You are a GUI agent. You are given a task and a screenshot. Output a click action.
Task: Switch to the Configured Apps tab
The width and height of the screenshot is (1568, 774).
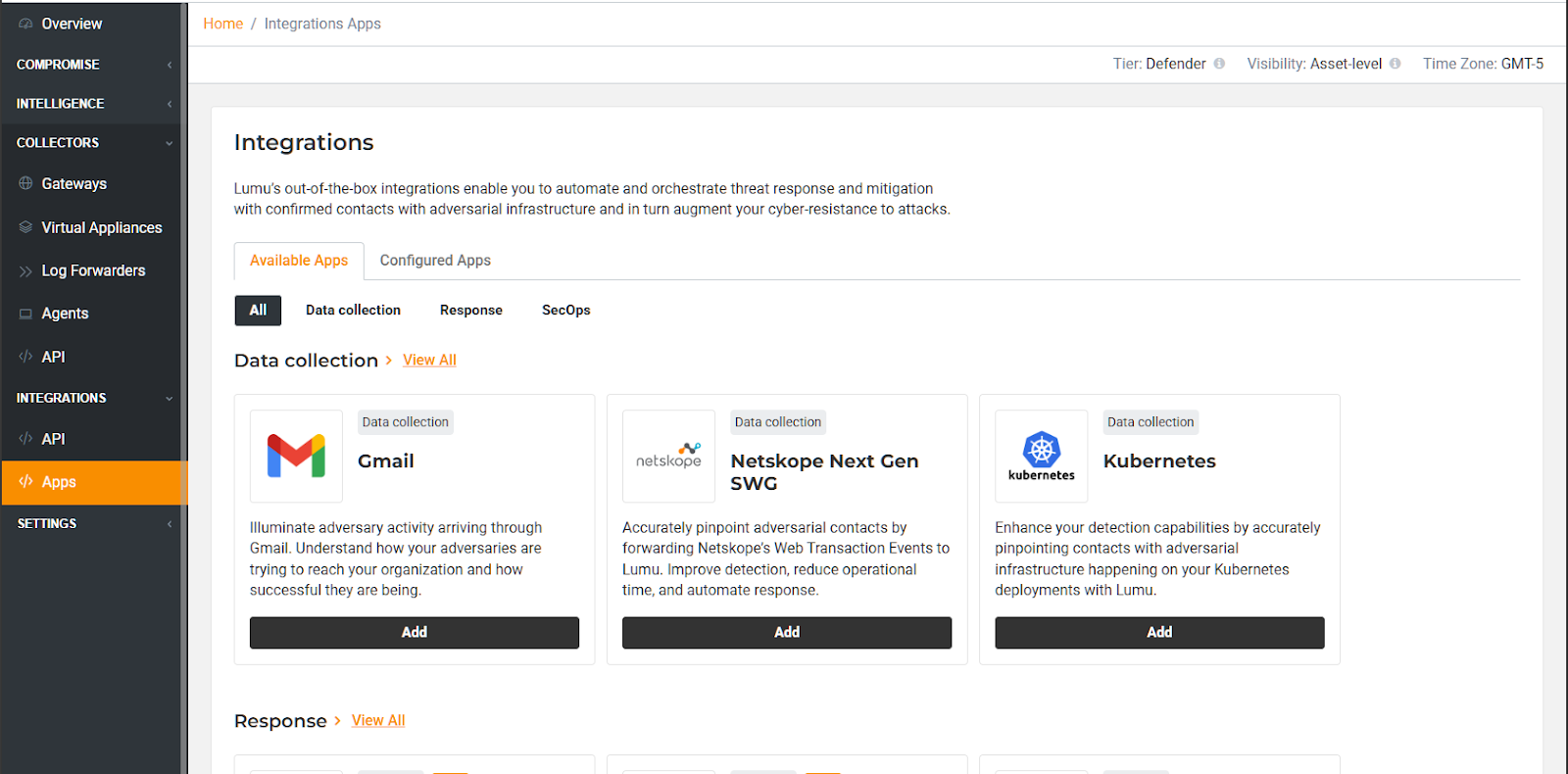pos(435,261)
